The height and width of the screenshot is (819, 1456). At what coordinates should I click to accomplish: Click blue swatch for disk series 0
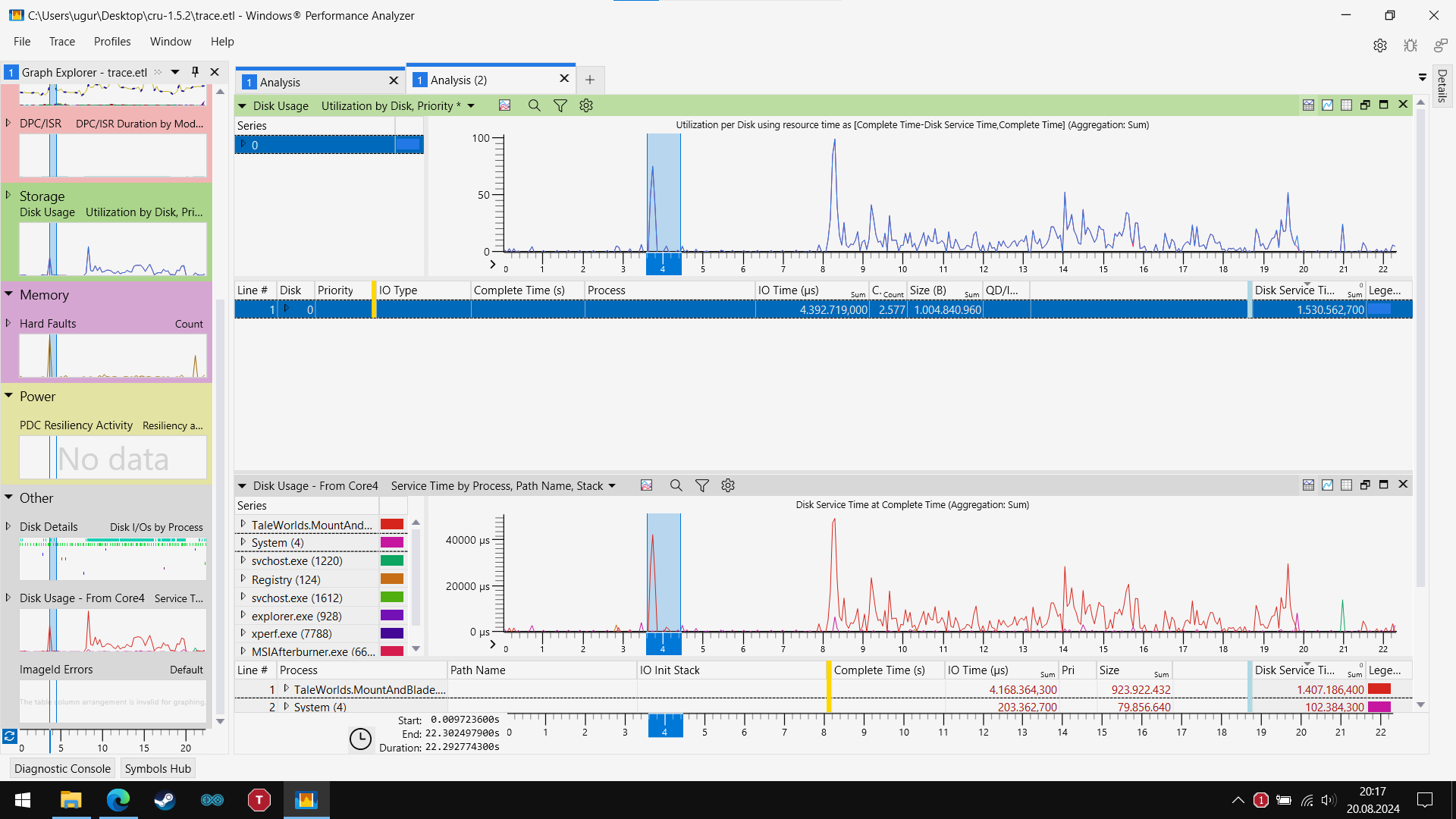click(x=408, y=144)
